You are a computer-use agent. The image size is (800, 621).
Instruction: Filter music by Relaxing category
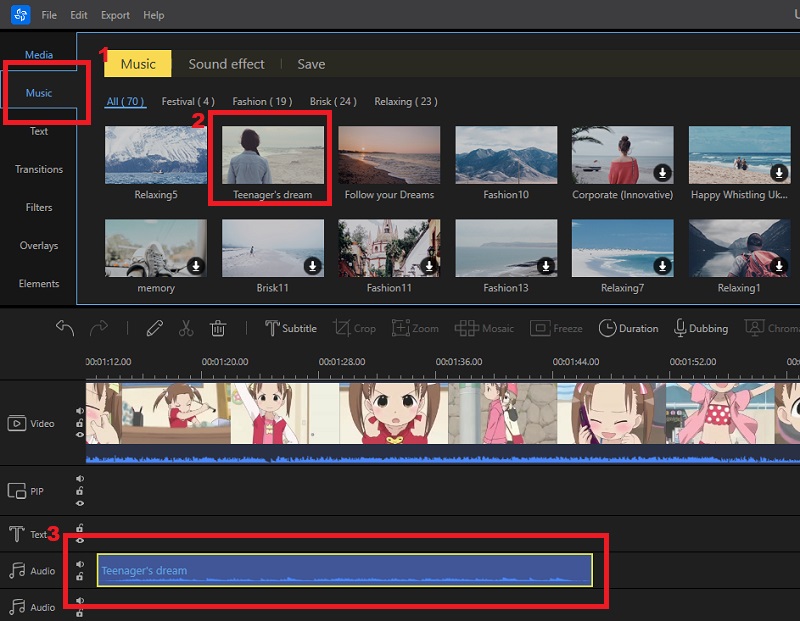[x=405, y=102]
